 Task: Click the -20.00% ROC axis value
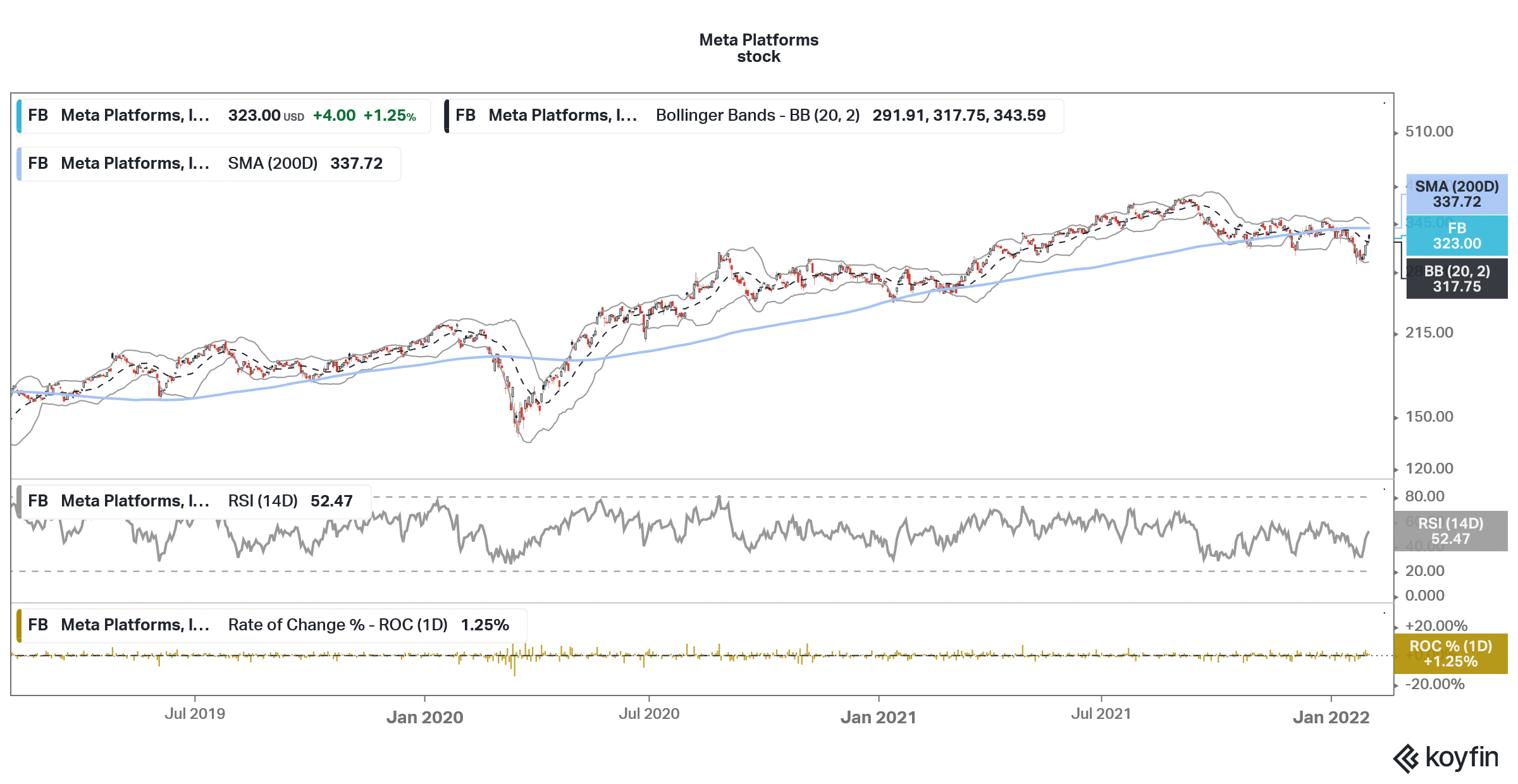[1435, 684]
